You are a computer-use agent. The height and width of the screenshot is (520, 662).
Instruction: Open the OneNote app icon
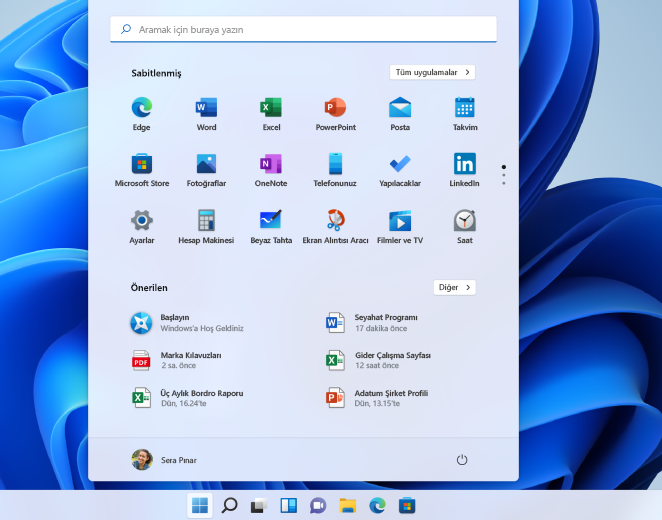[271, 164]
